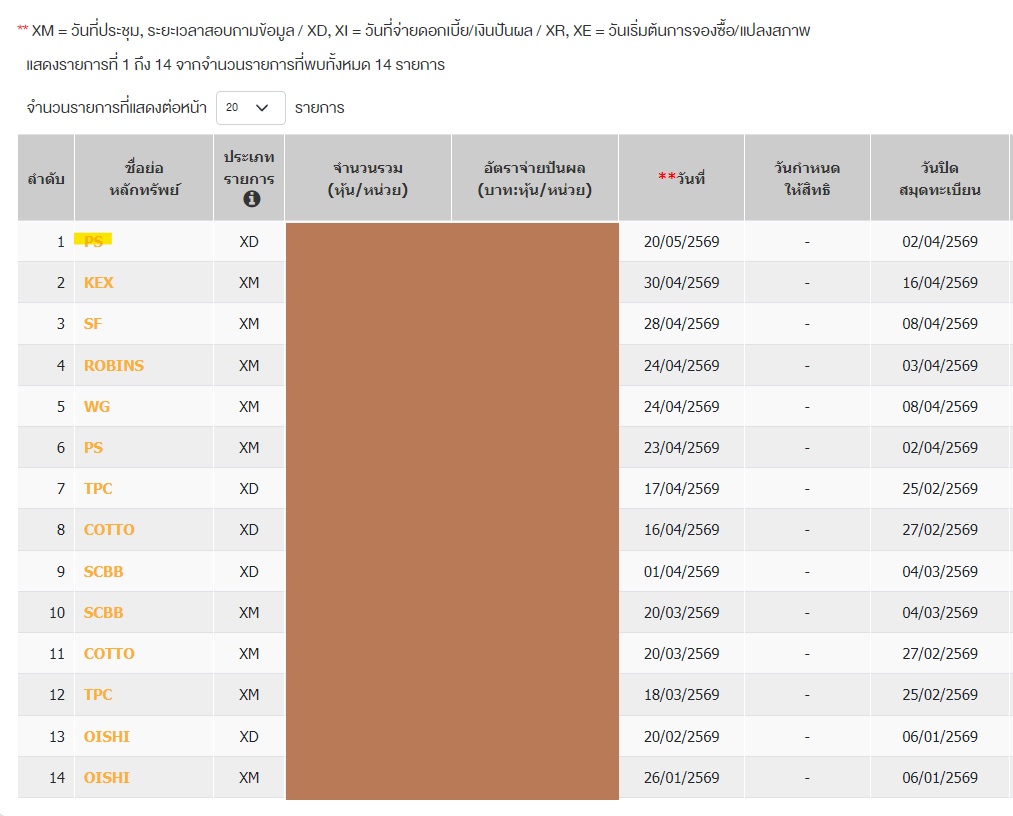Select book-closing date 08/04/2569 in WG row
The image size is (1013, 816).
pyautogui.click(x=940, y=407)
